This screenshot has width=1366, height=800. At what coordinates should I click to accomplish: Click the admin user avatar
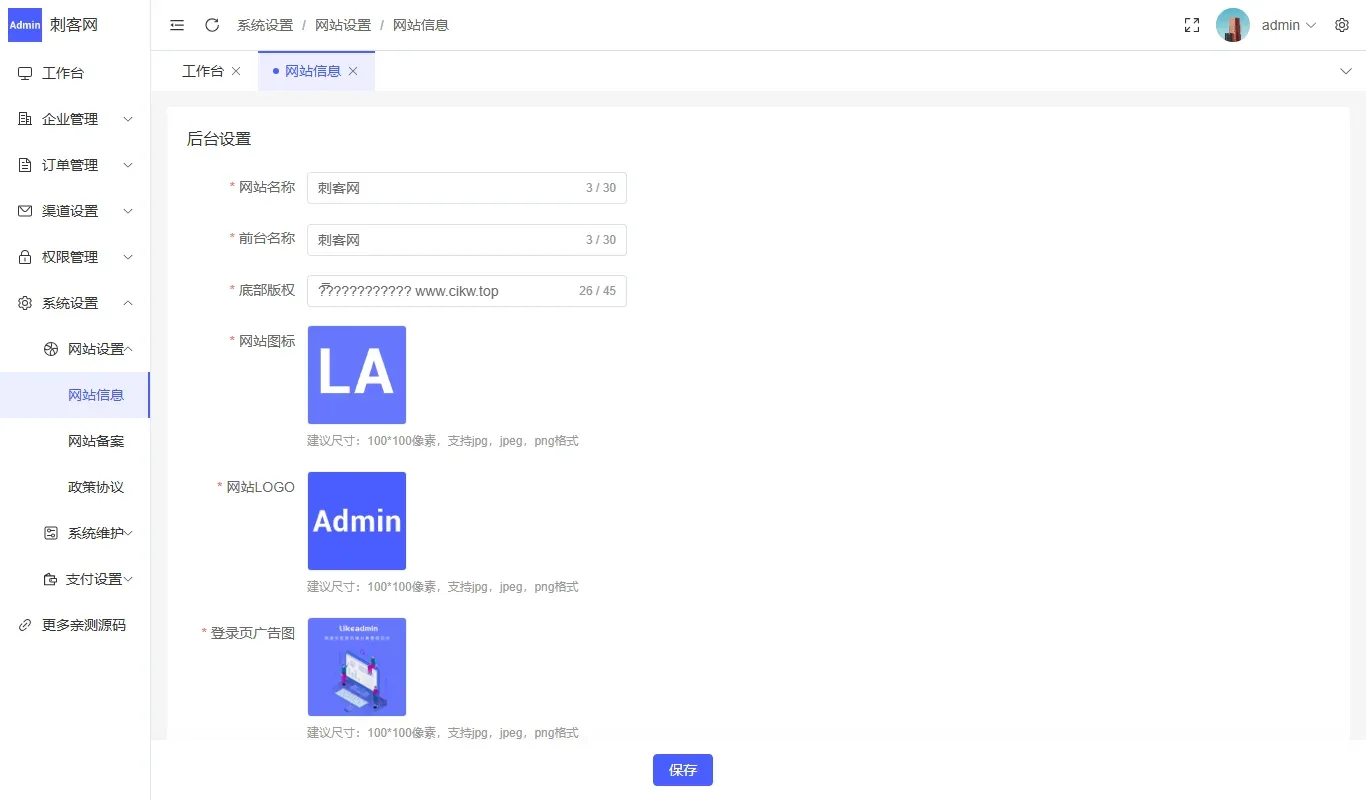click(1233, 25)
